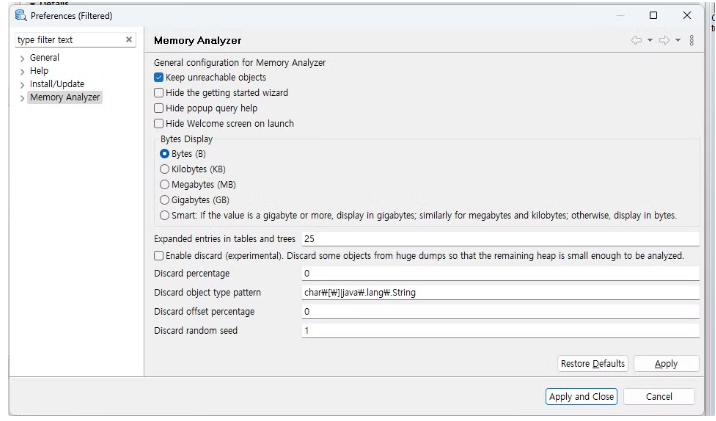Viewport: 716px width, 421px height.
Task: Select Install/Update in the preferences tree
Action: (57, 84)
